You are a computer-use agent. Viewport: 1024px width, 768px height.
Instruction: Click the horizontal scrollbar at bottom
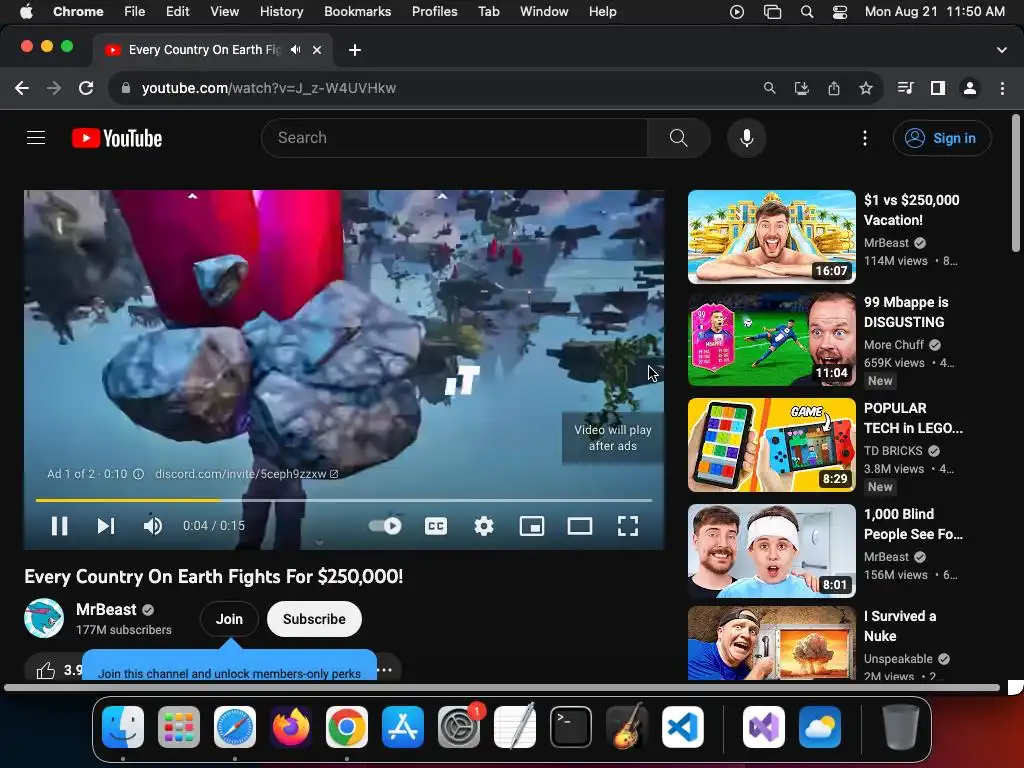502,687
